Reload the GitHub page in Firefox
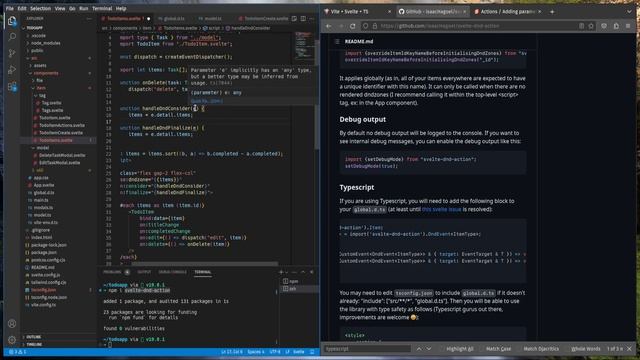This screenshot has height=360, width=640. [x=353, y=26]
